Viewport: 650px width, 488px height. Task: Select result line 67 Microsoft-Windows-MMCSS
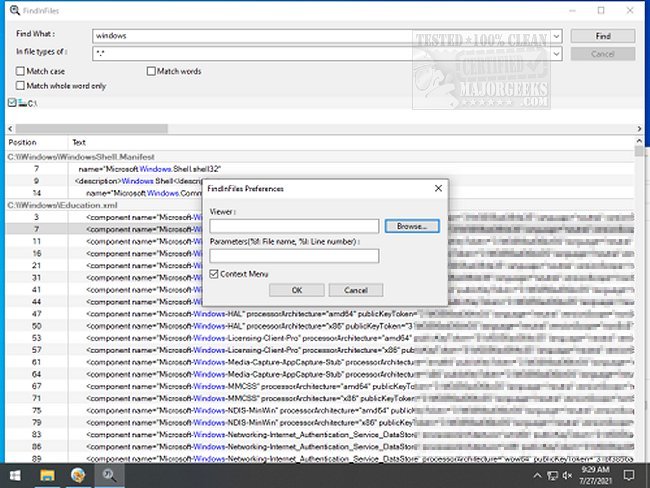[x=320, y=386]
